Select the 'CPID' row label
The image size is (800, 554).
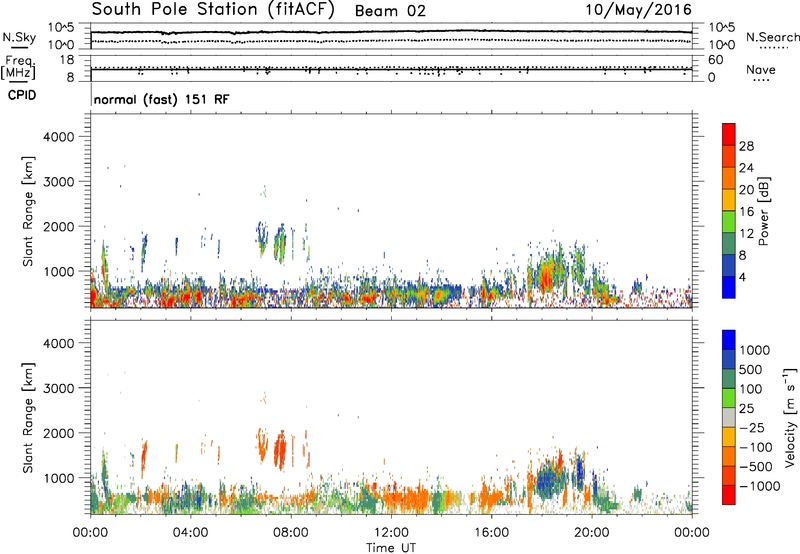pyautogui.click(x=22, y=95)
